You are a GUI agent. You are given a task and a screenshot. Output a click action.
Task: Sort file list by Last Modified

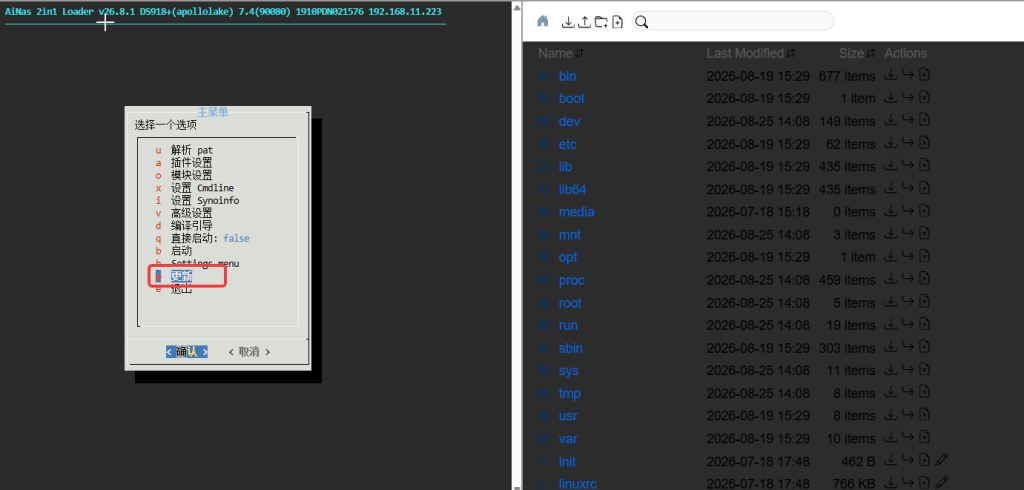pos(751,54)
